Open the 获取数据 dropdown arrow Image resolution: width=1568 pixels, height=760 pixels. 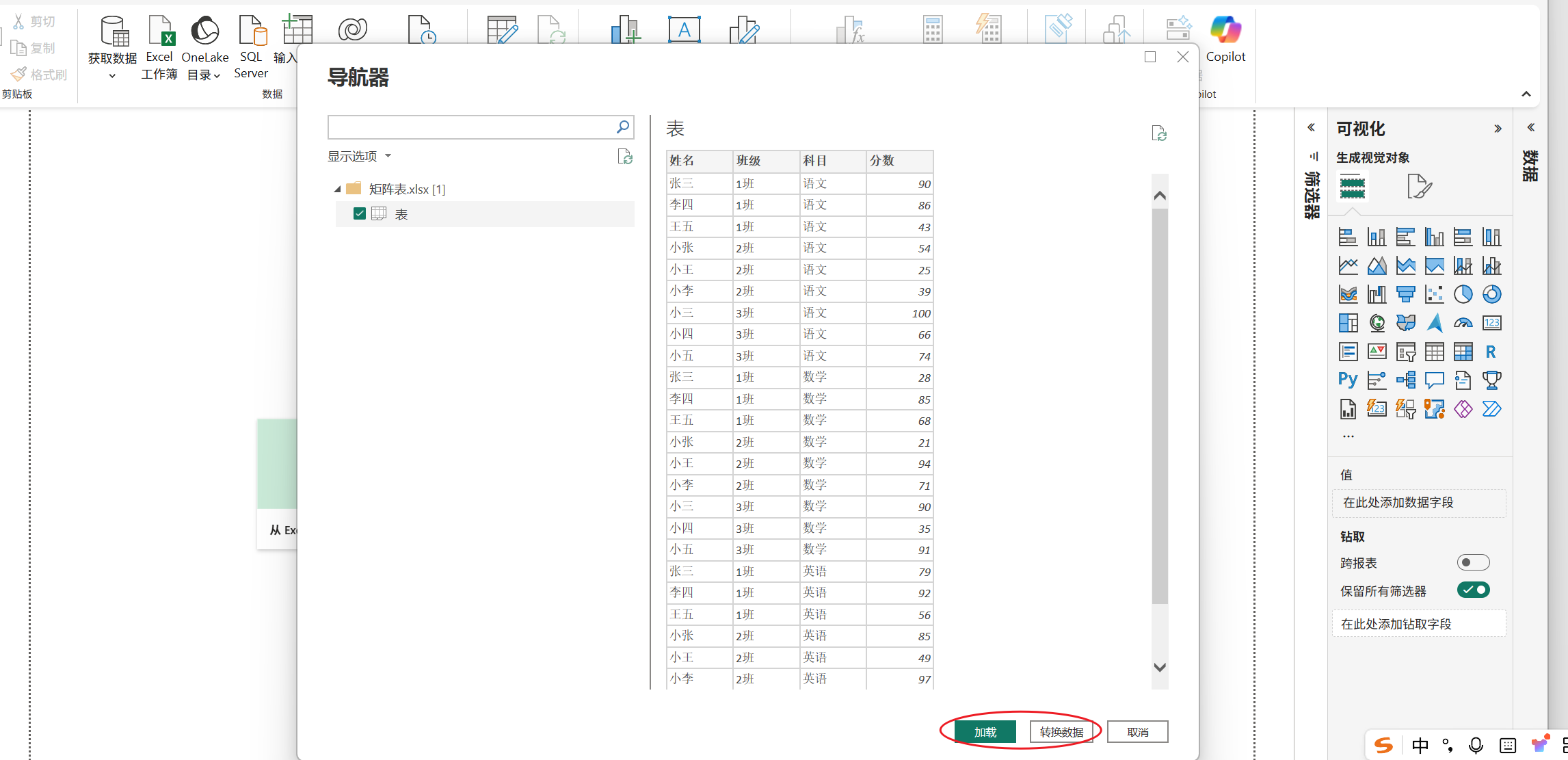point(112,76)
